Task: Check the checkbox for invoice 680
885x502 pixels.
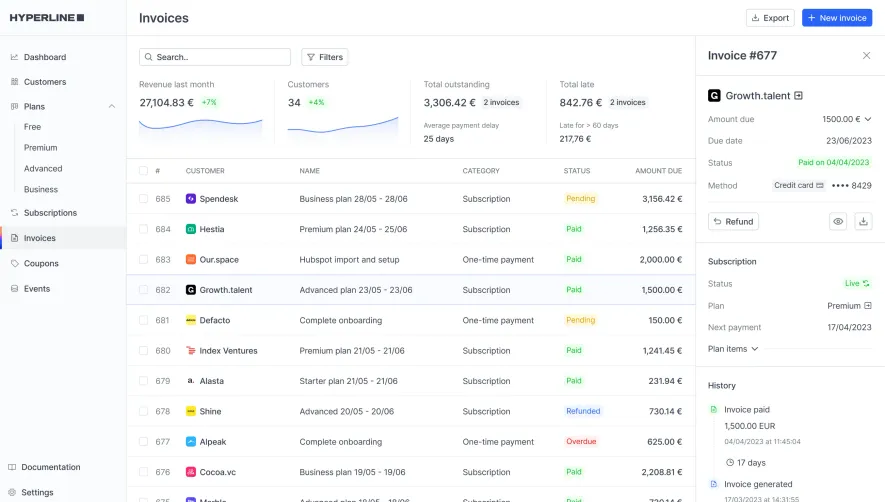Action: (x=143, y=351)
